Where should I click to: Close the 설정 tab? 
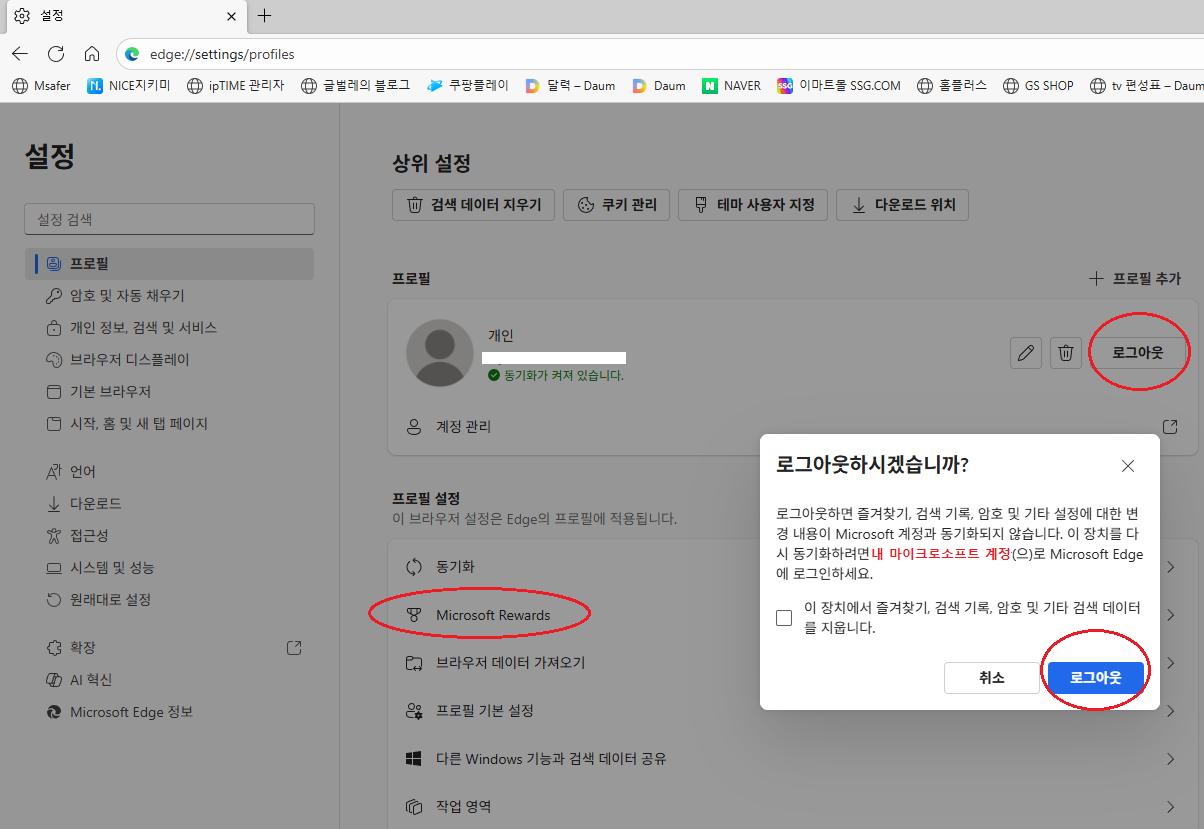point(231,16)
